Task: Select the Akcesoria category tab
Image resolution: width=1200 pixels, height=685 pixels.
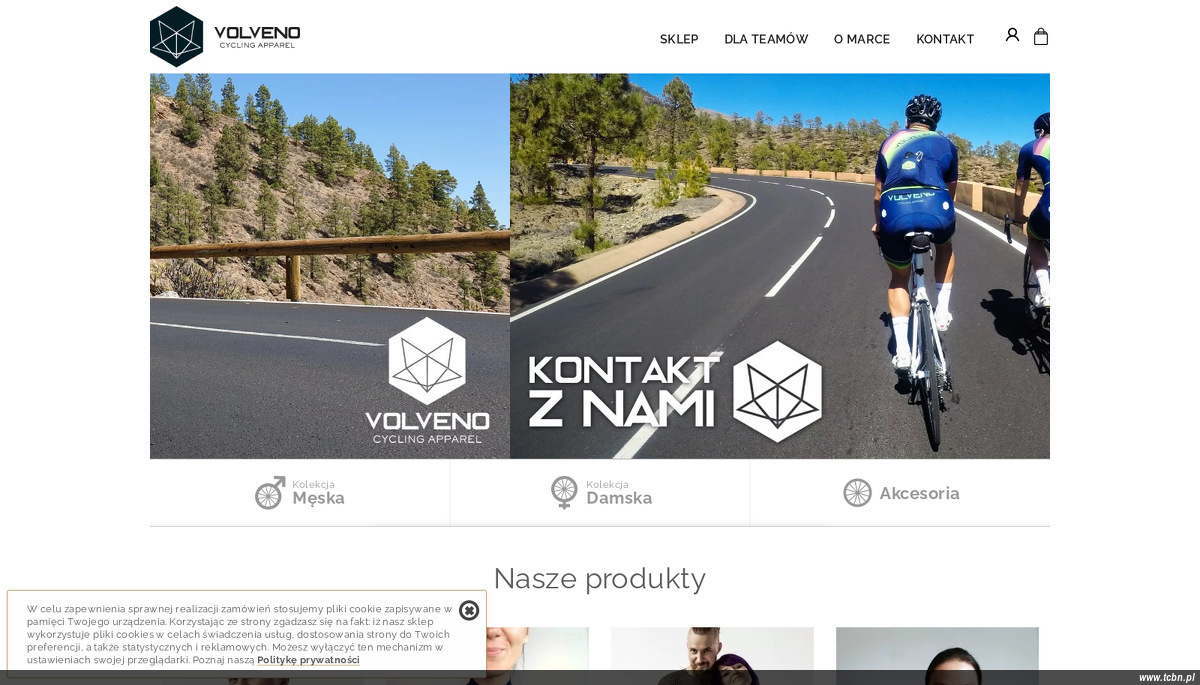Action: click(900, 493)
